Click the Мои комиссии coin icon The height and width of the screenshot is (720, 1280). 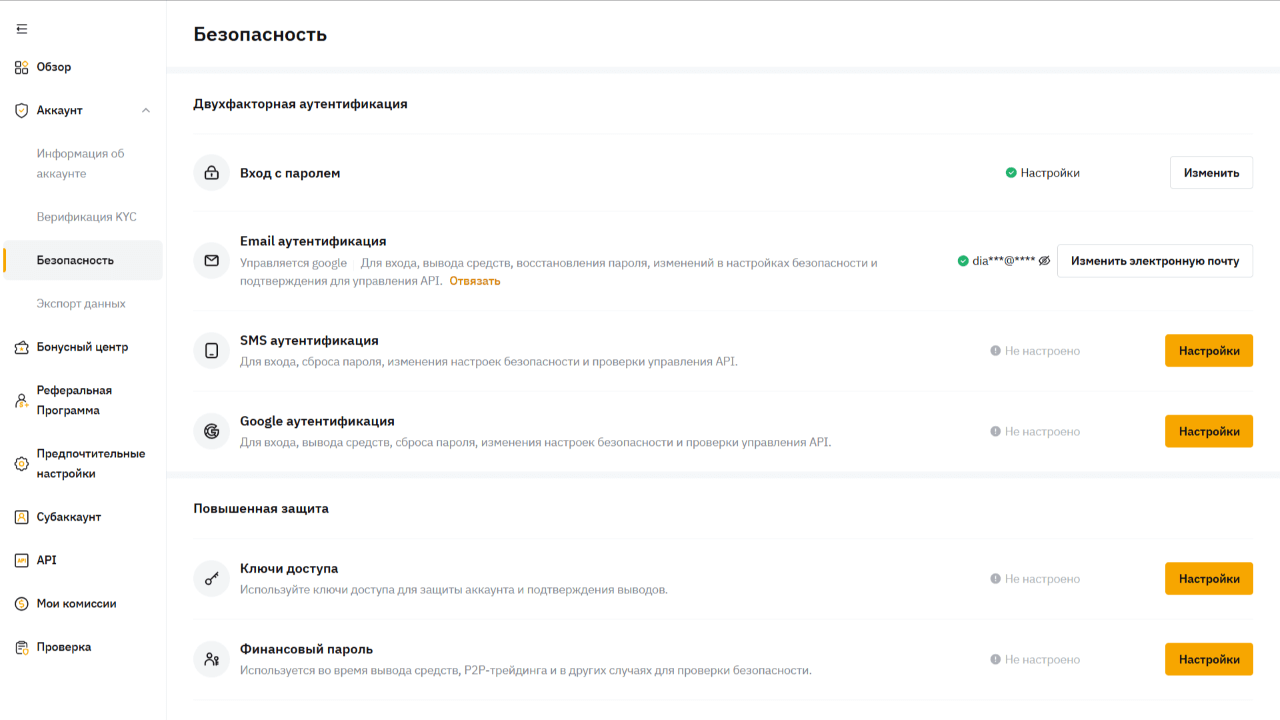pos(22,604)
